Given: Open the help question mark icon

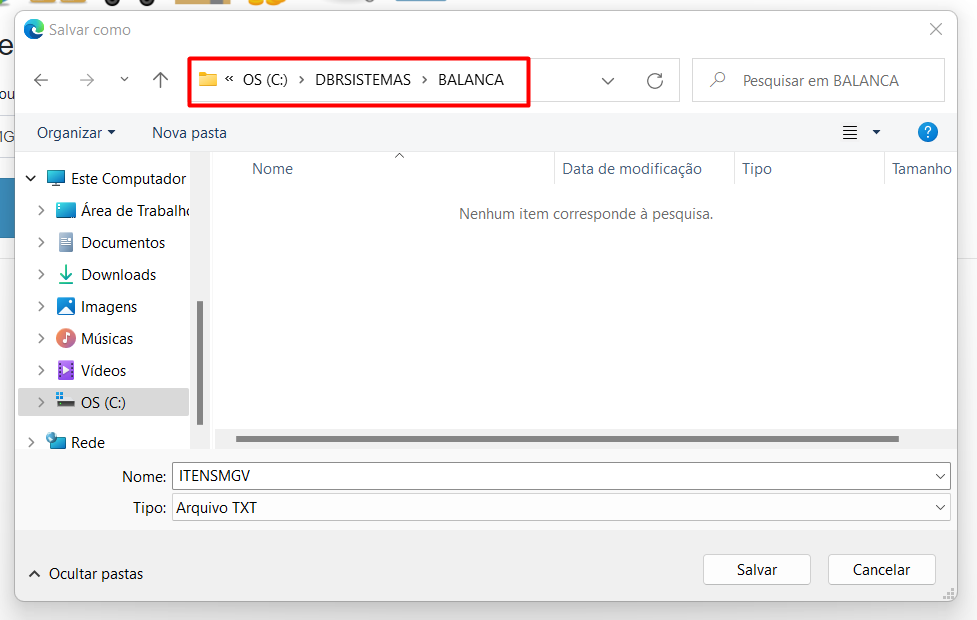Looking at the screenshot, I should [927, 132].
